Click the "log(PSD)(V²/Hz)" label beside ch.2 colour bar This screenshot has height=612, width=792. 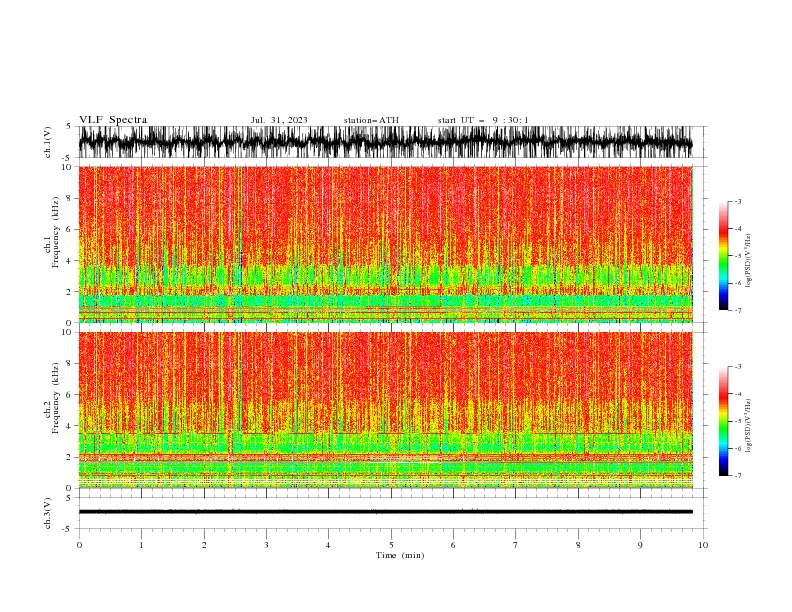[748, 425]
